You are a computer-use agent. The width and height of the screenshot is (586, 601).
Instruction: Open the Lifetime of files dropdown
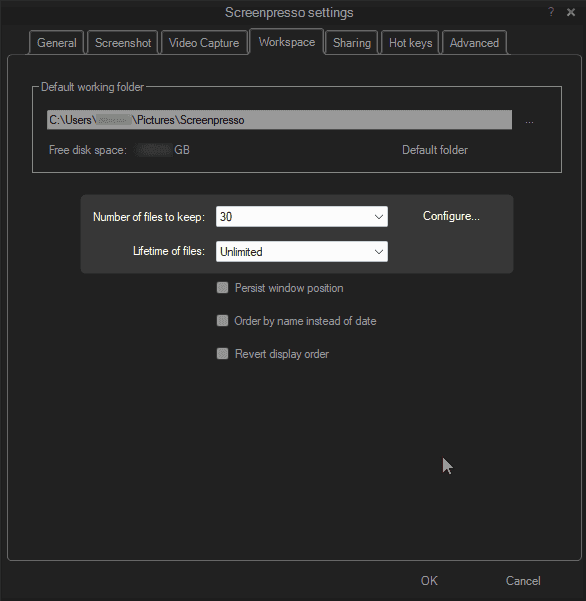coord(302,251)
